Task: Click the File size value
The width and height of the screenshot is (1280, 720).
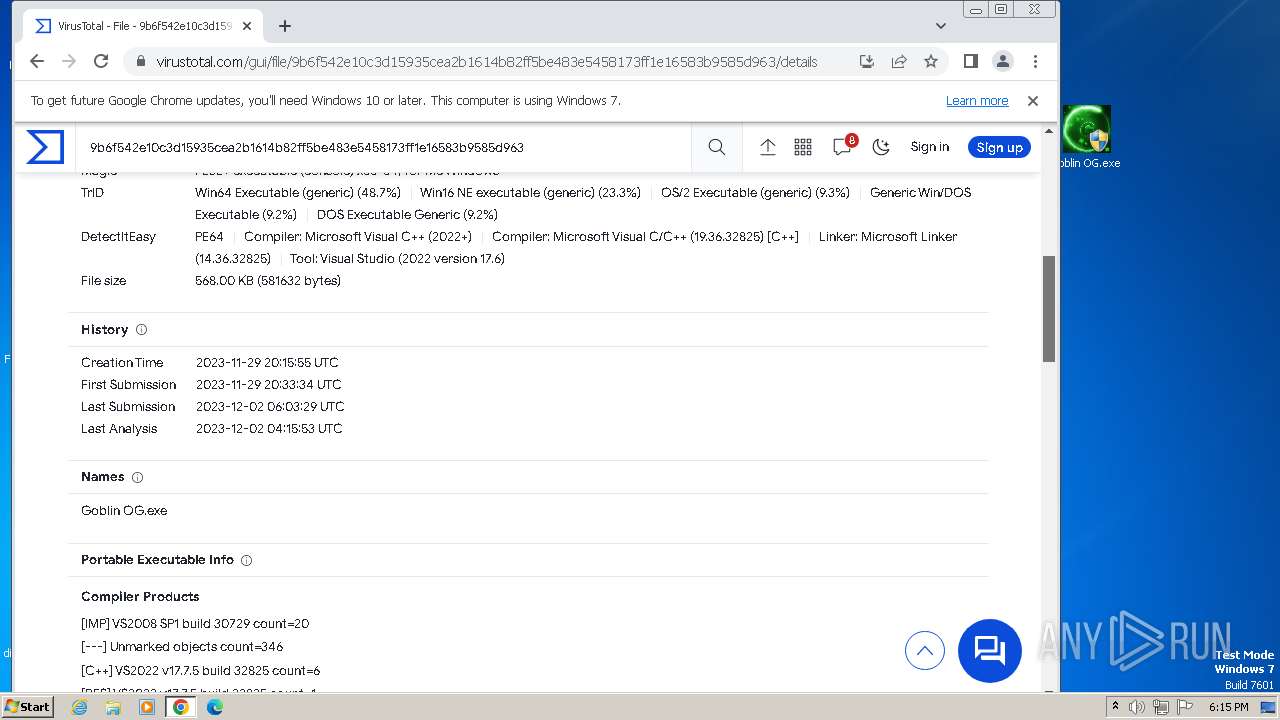Action: point(268,281)
